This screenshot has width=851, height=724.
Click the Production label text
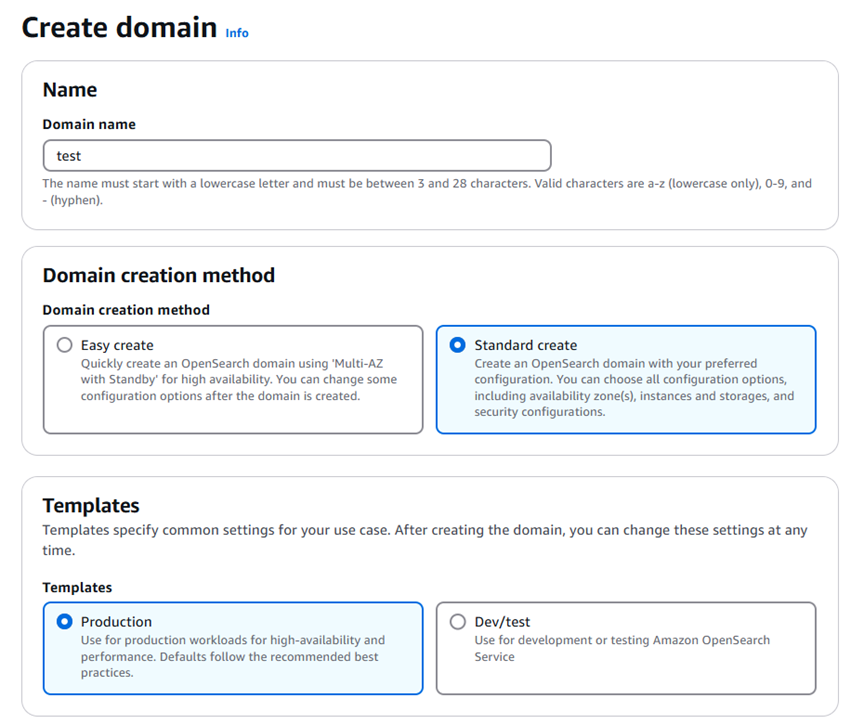[116, 621]
